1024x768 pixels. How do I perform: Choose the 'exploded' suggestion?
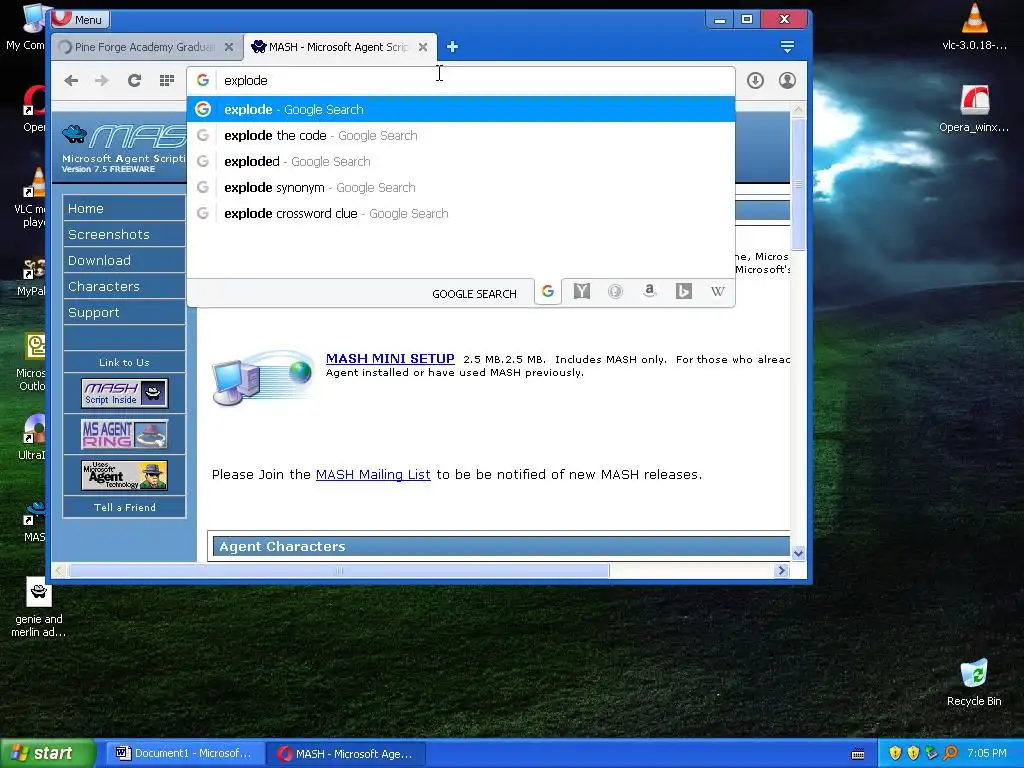tap(460, 161)
